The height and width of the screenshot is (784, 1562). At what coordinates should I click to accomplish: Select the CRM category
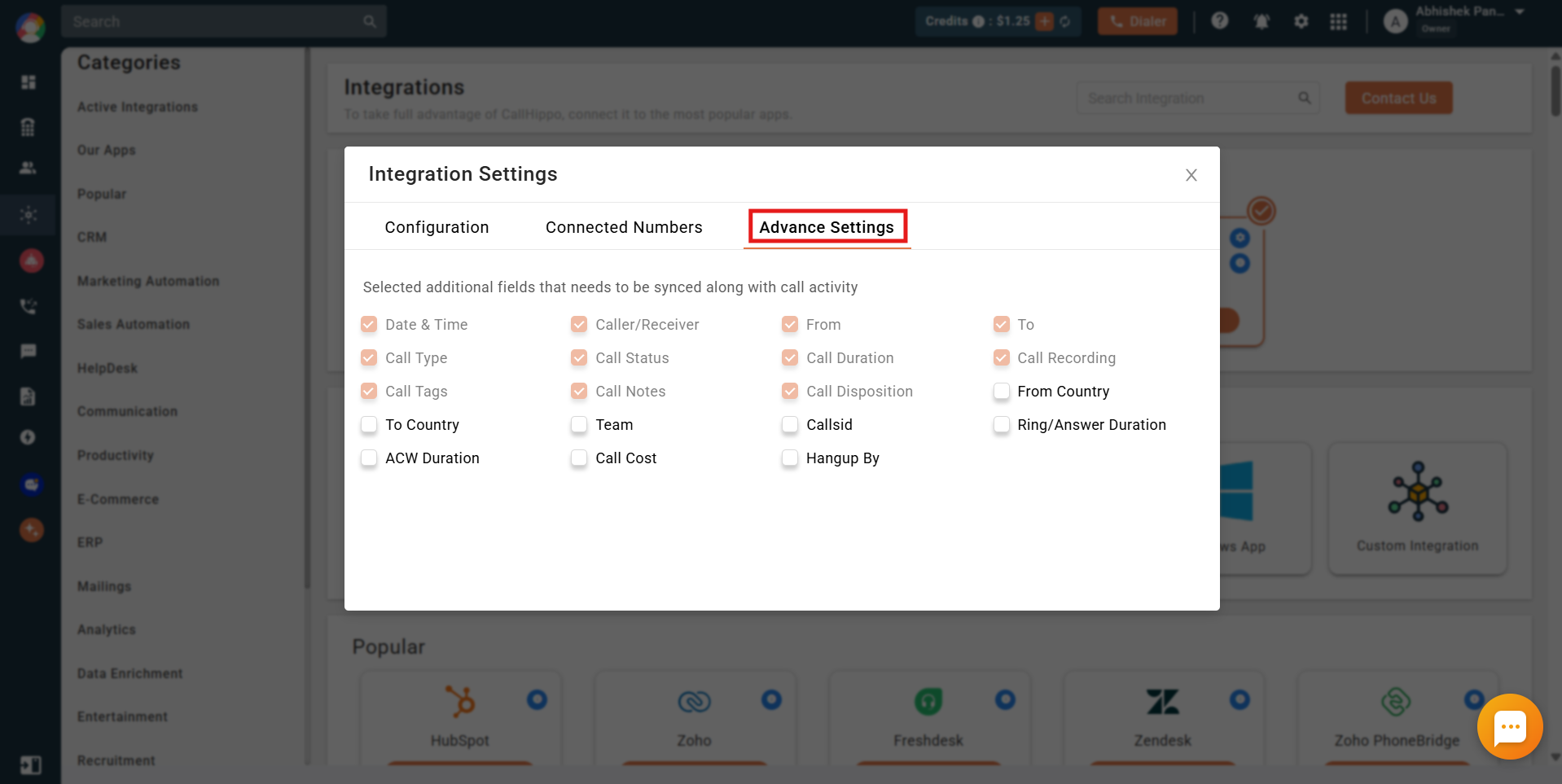(92, 237)
